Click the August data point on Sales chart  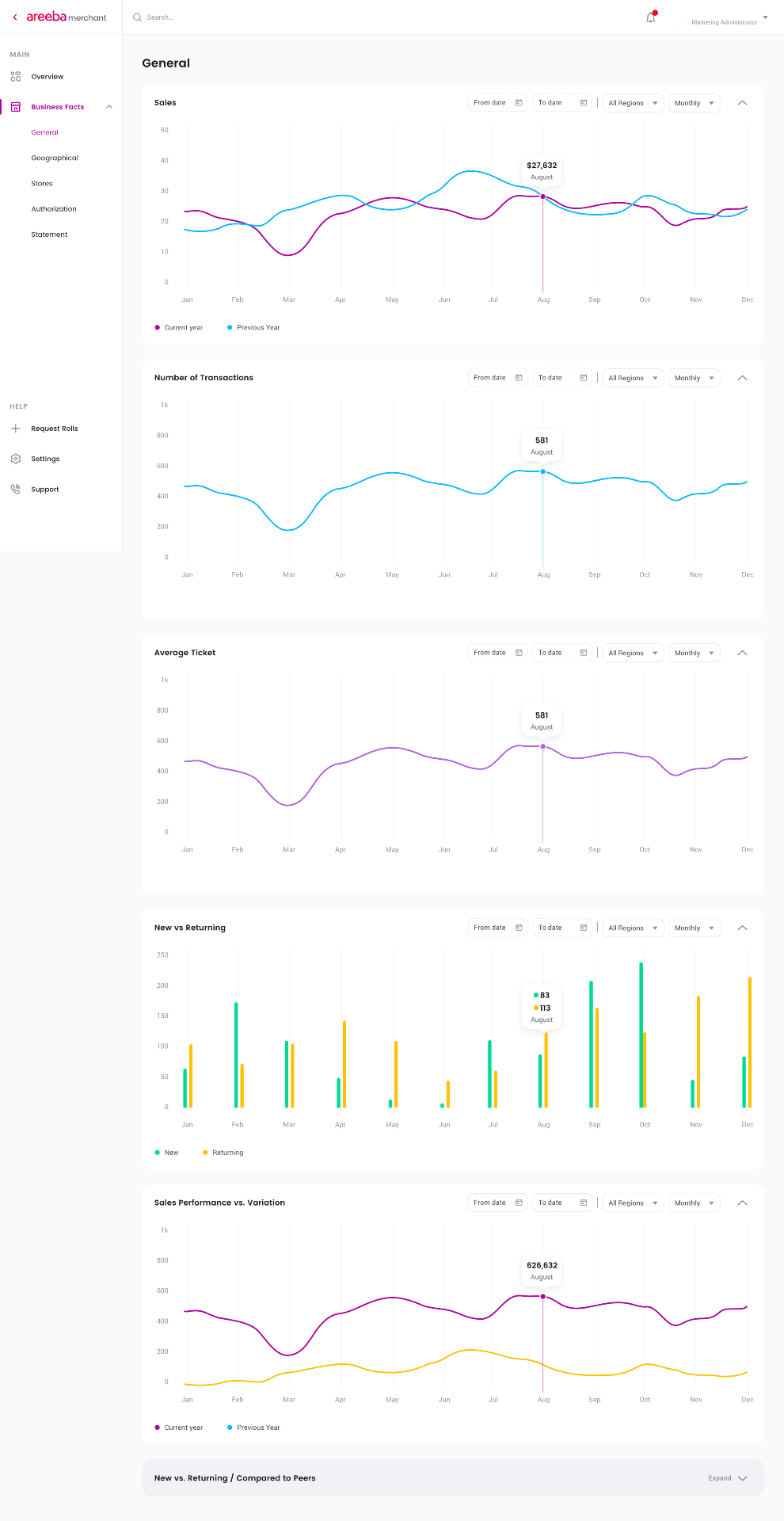pos(542,196)
